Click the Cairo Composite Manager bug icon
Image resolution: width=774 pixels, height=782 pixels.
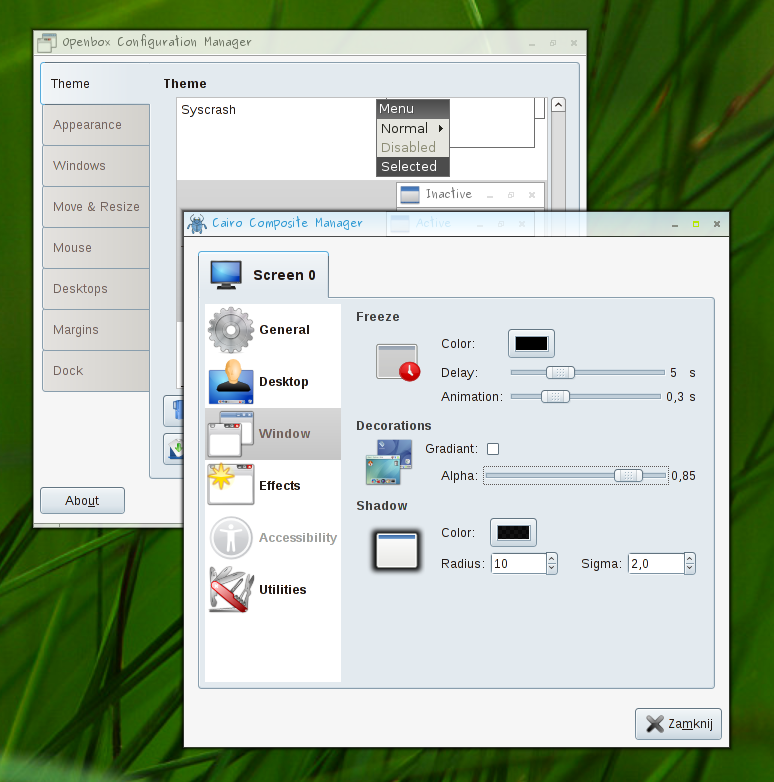click(197, 224)
